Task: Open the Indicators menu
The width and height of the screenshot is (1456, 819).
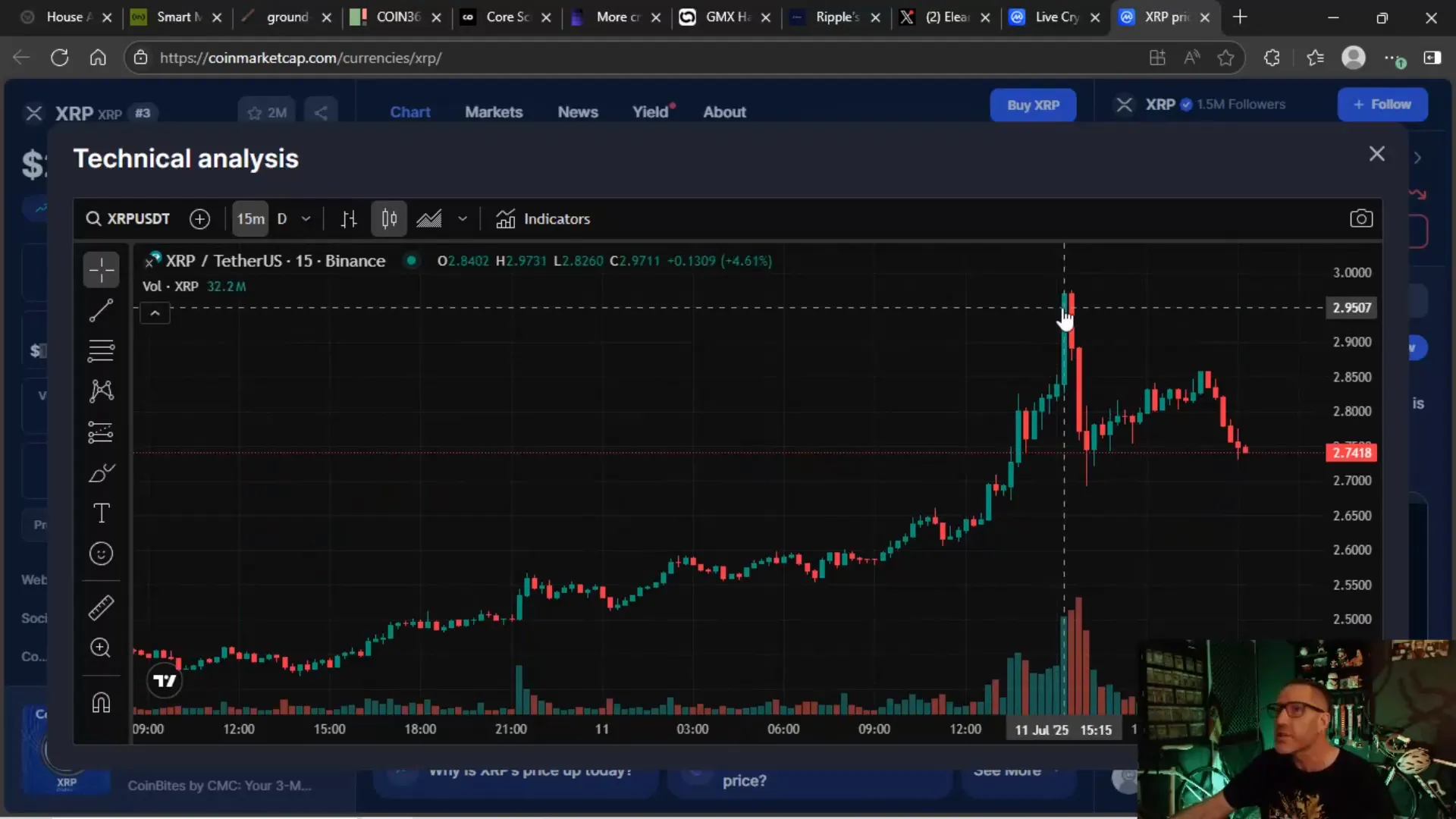Action: point(543,219)
